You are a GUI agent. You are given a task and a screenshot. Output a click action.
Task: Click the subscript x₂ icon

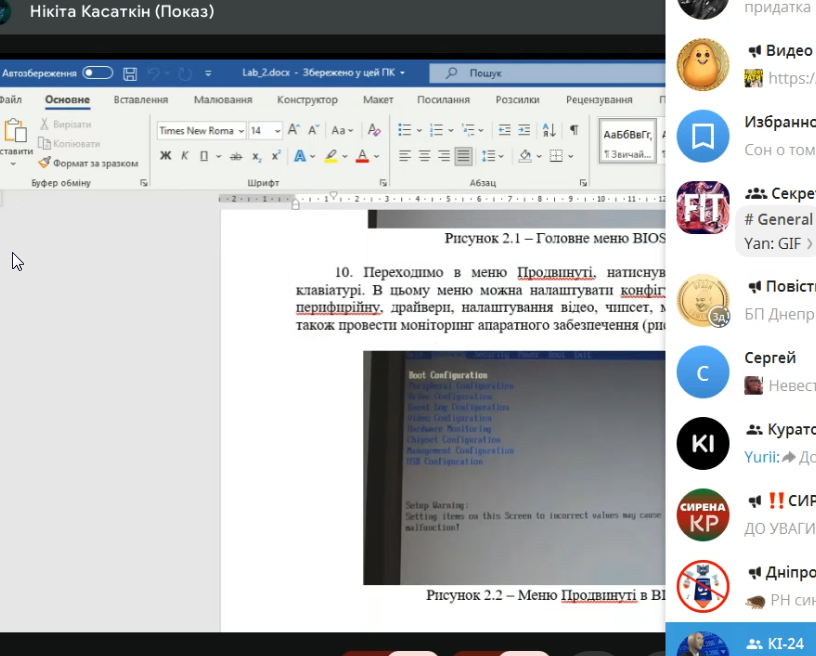point(257,156)
